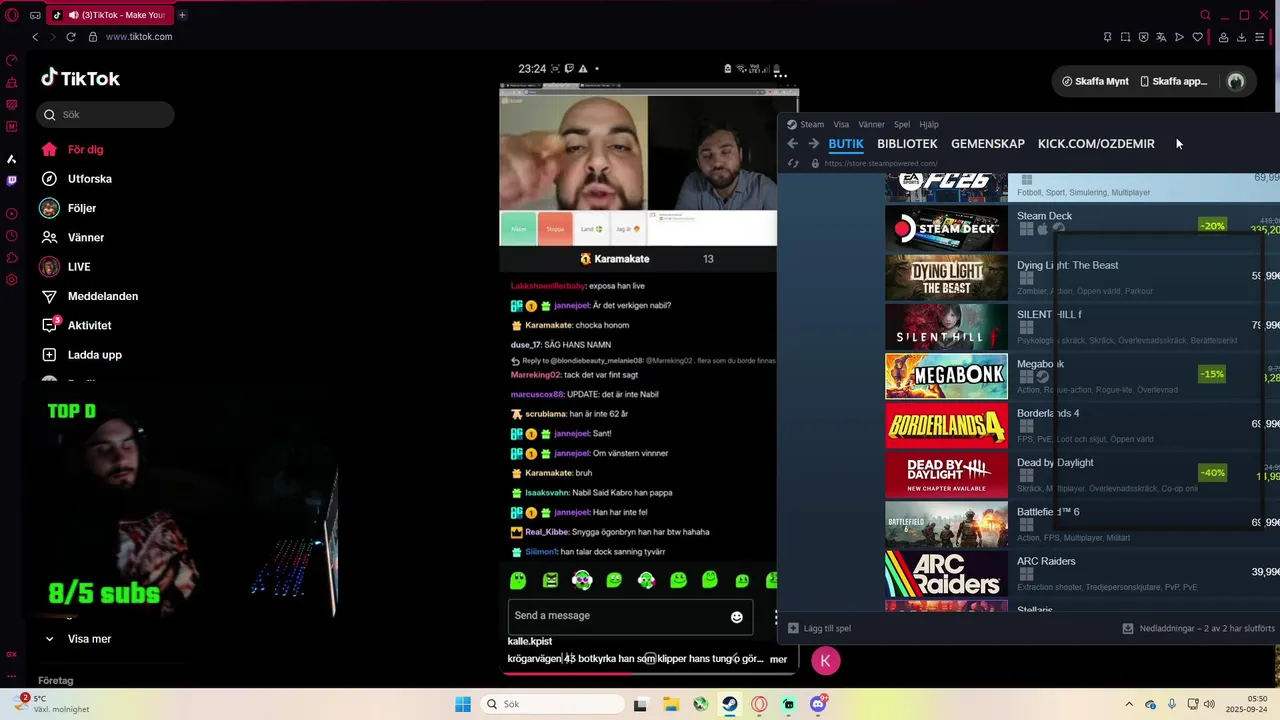This screenshot has height=720, width=1280.
Task: Reload the TikTok page
Action: pos(71,37)
